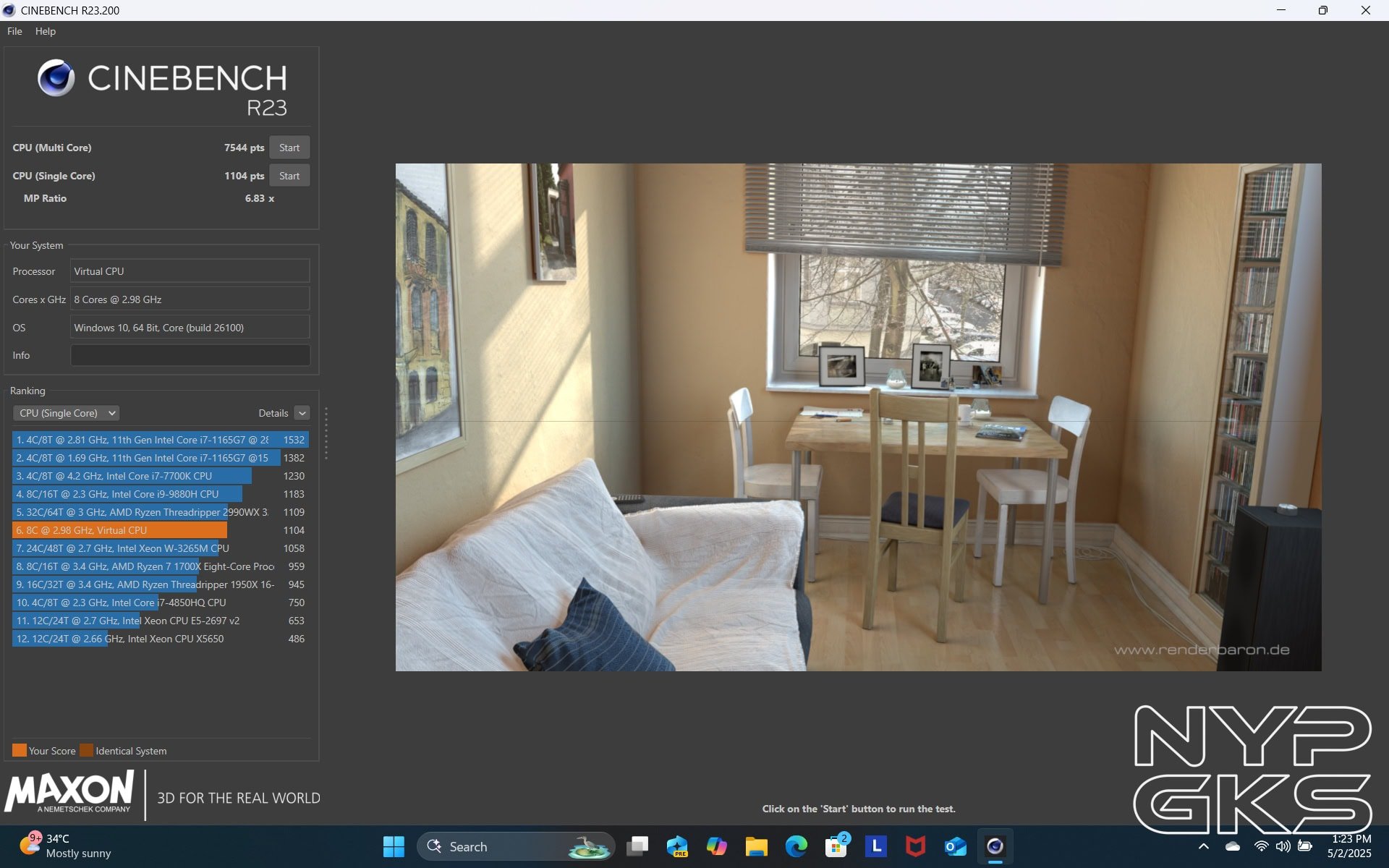Open the clock showing 1:23 PM
Screen dimensions: 1389x868
(1350, 846)
